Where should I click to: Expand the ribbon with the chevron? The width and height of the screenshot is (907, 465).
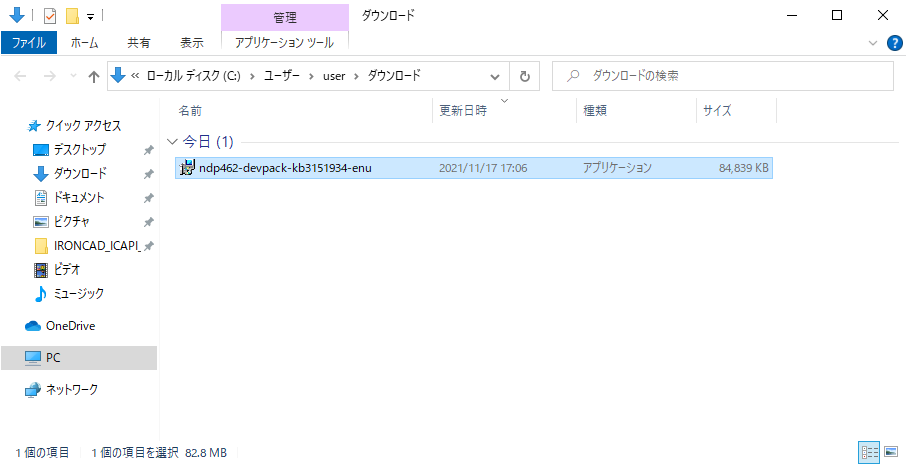(872, 43)
